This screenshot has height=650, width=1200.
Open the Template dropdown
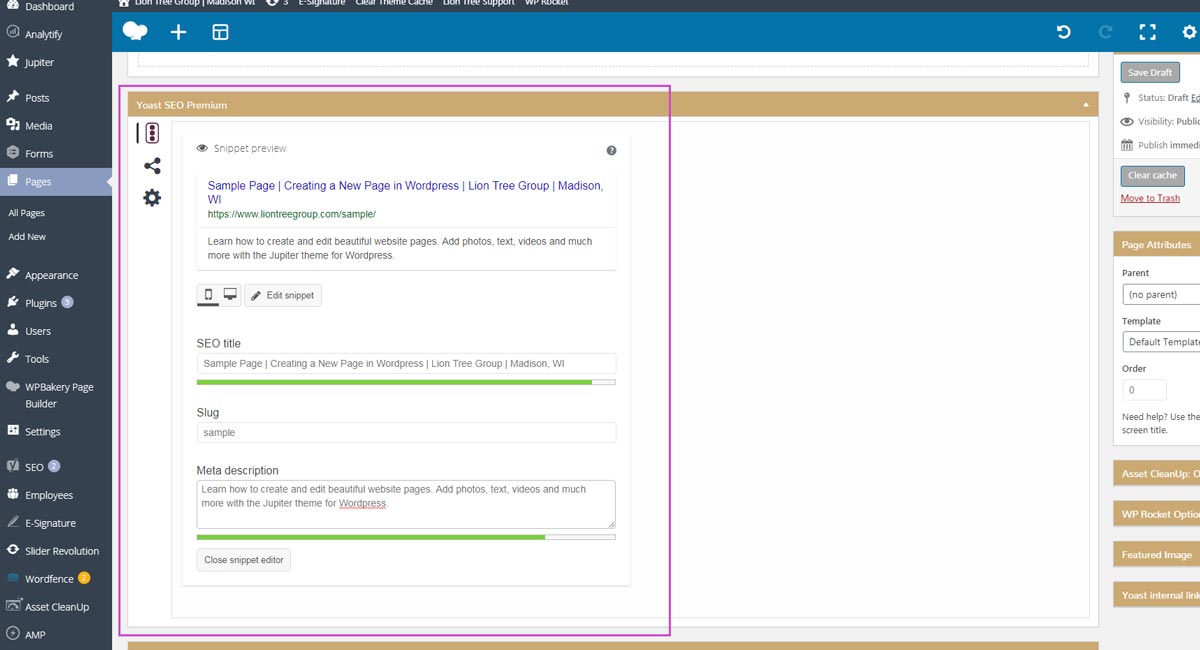[x=1161, y=342]
